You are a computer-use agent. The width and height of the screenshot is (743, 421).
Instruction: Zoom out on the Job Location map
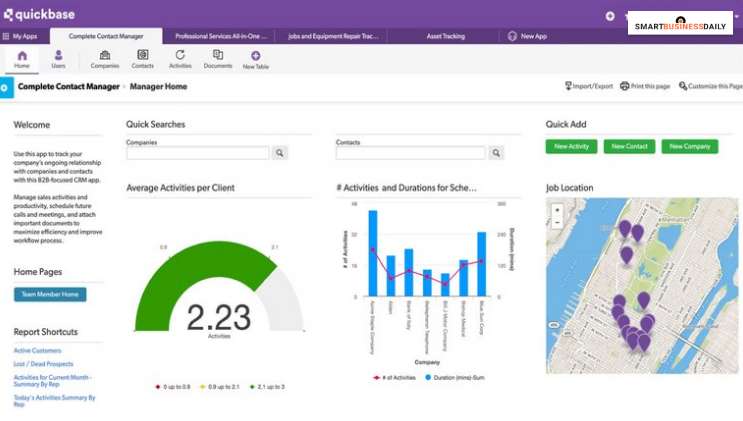pos(557,222)
